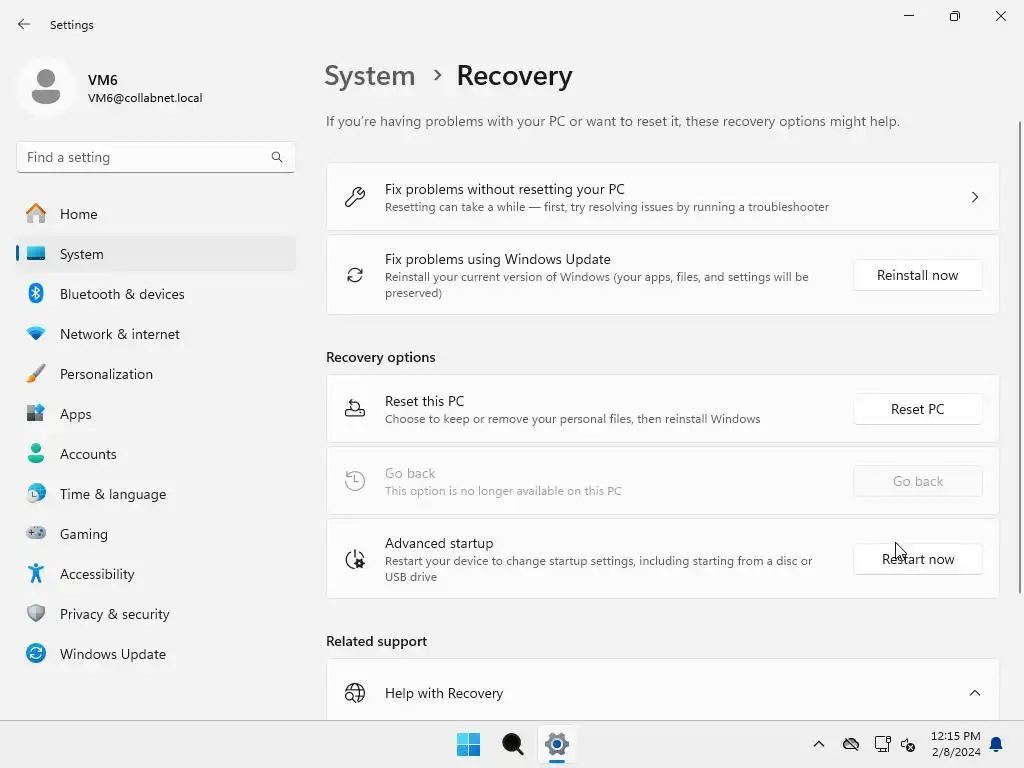The image size is (1024, 768).
Task: Select System in the sidebar
Action: [x=156, y=254]
